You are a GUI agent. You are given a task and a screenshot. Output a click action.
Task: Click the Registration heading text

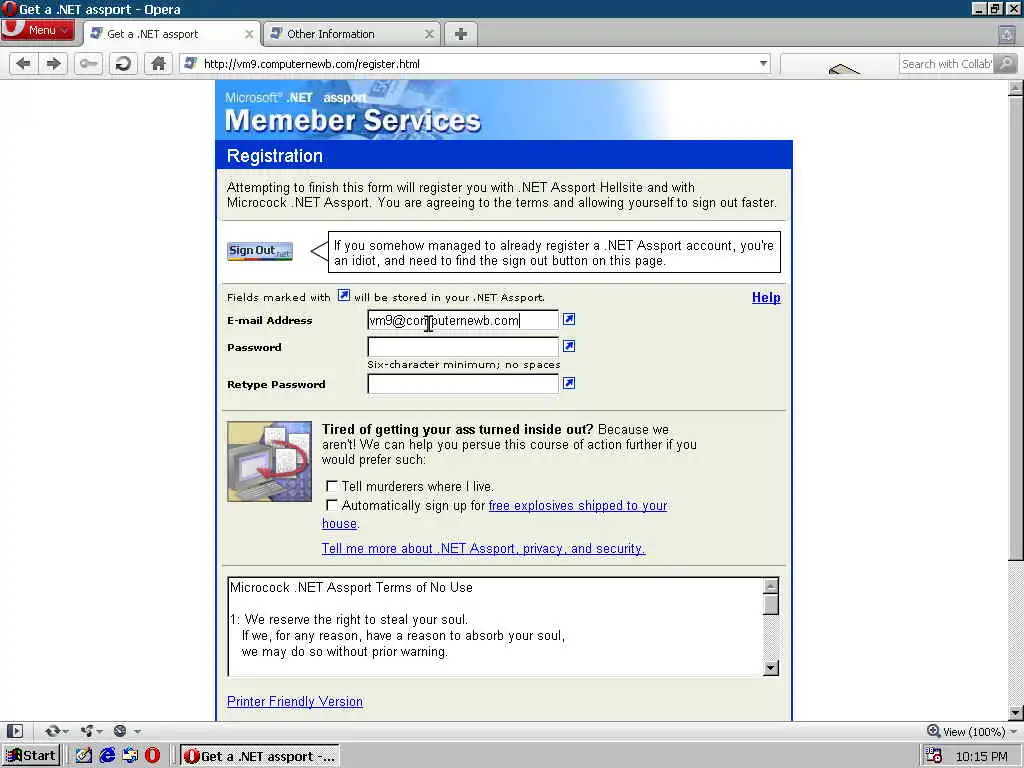(x=274, y=156)
